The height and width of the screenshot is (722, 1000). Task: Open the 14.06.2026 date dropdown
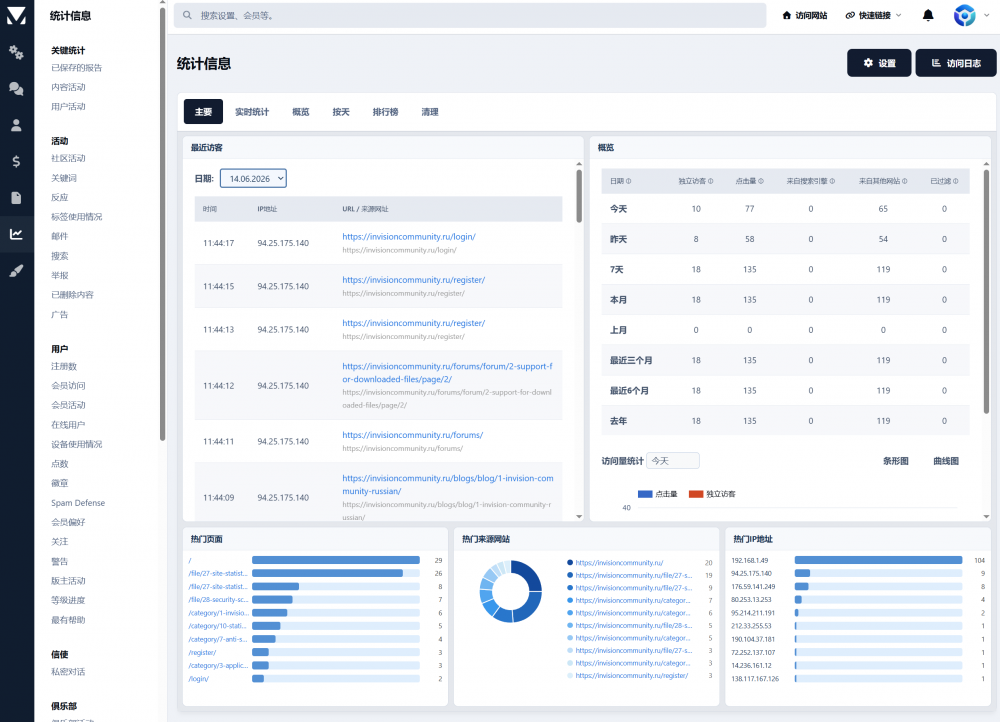point(253,179)
